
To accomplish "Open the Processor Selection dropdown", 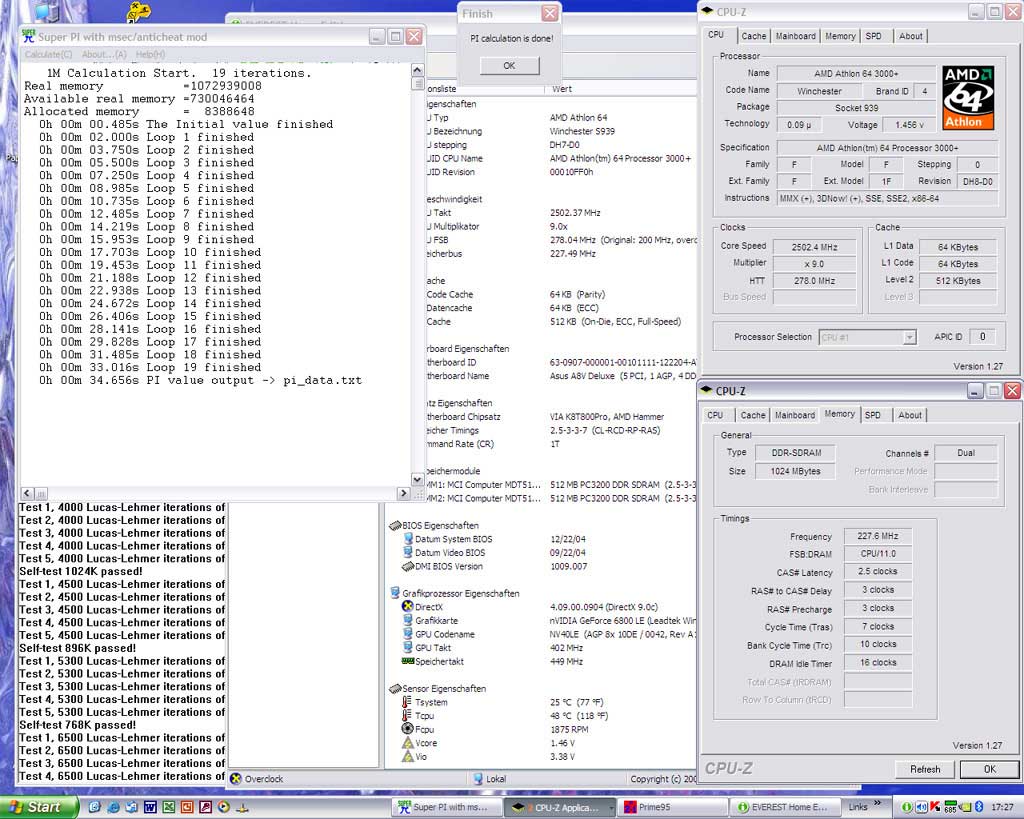I will pos(909,337).
